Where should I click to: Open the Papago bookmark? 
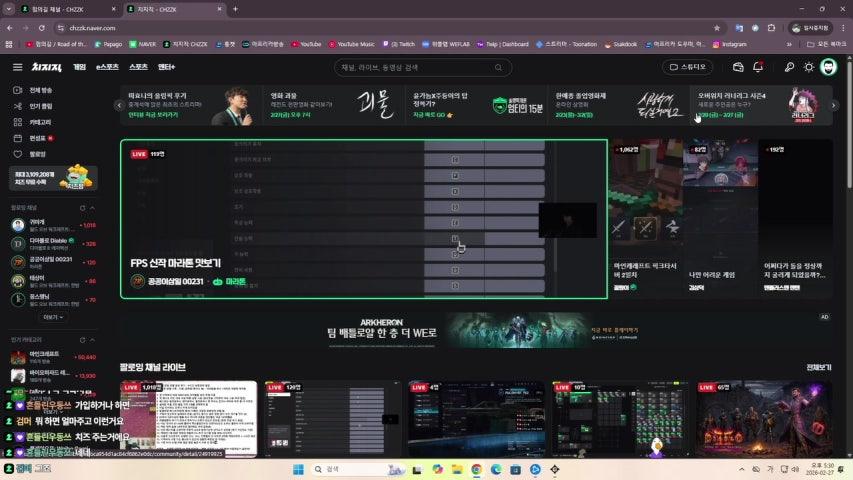(x=108, y=44)
